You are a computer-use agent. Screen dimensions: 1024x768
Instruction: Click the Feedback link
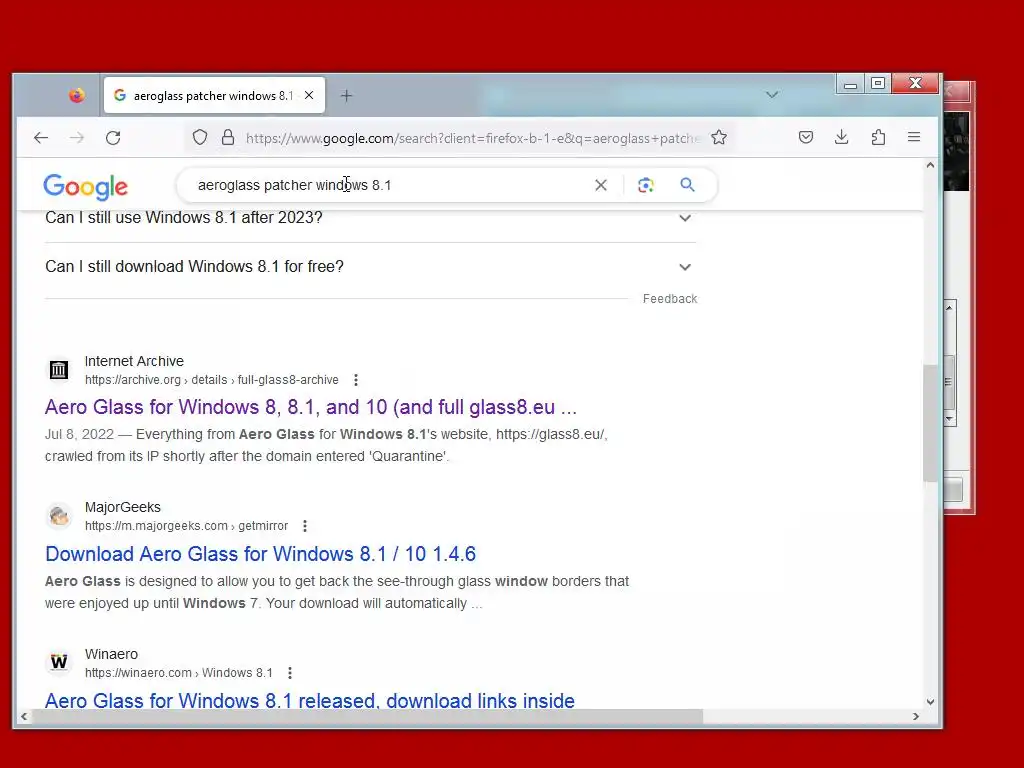click(x=670, y=298)
